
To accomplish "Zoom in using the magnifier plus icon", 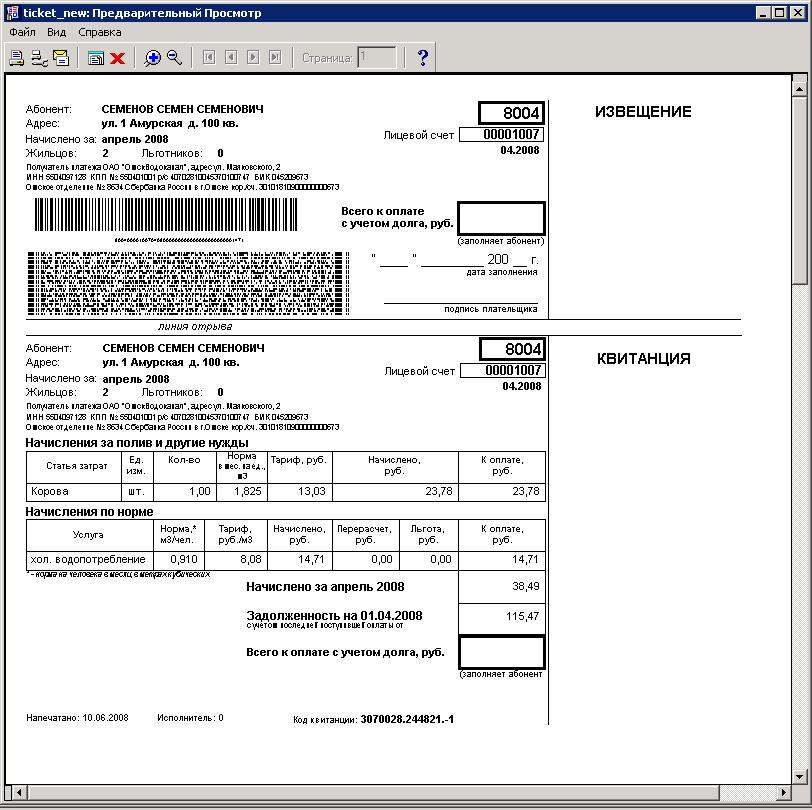I will 153,58.
